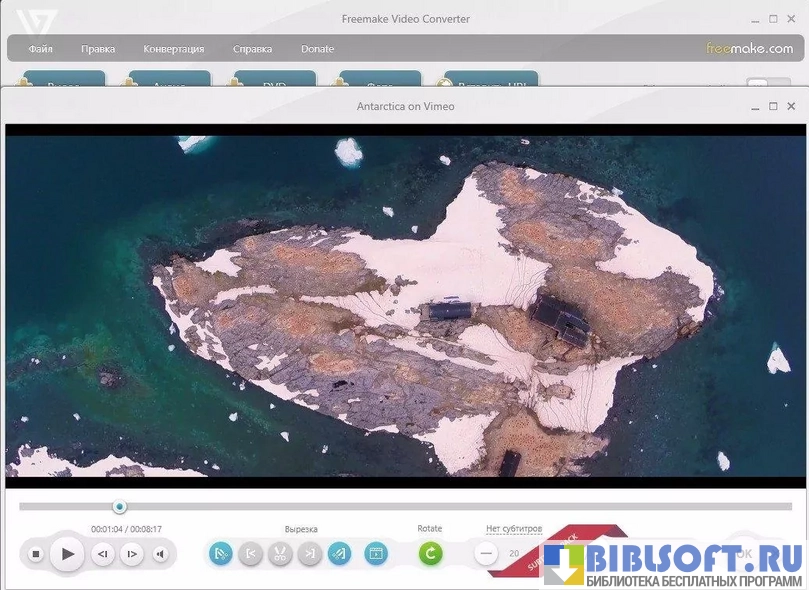Decrease subtitle size with minus button
This screenshot has height=590, width=809.
[486, 553]
